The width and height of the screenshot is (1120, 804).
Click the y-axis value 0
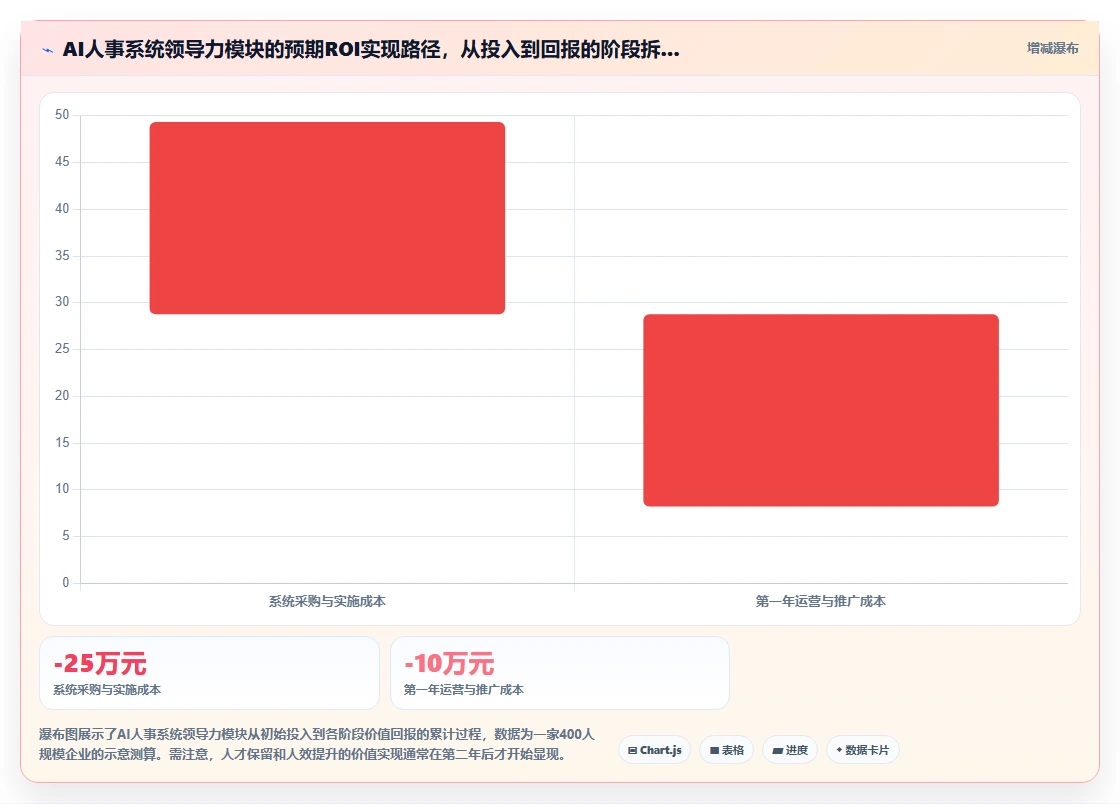(66, 582)
